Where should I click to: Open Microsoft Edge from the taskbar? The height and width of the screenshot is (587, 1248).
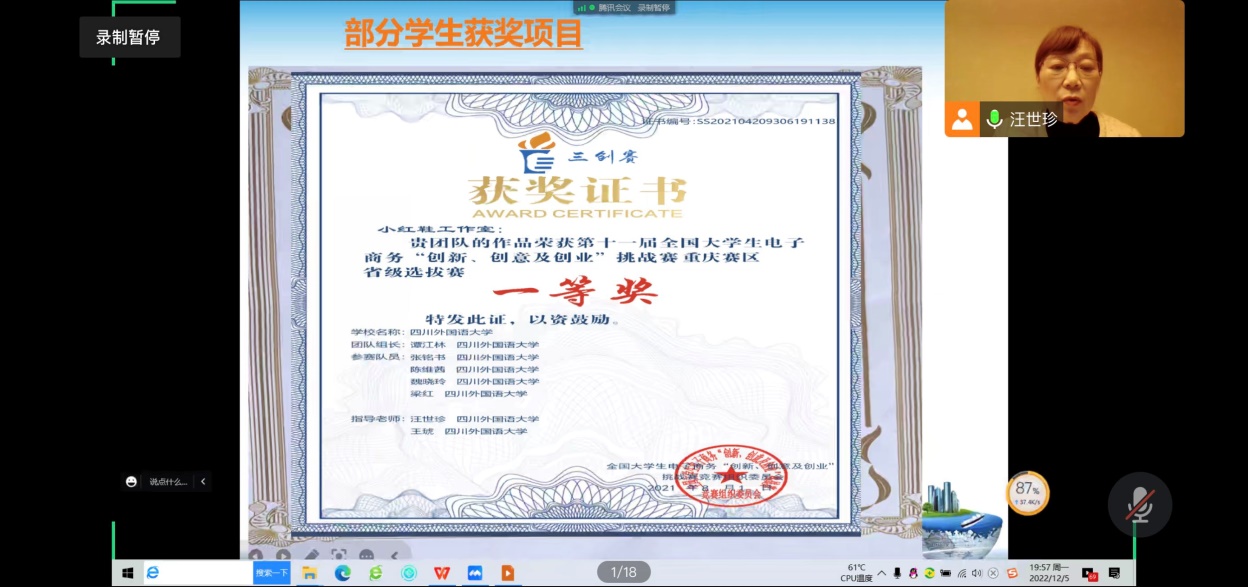pyautogui.click(x=343, y=573)
